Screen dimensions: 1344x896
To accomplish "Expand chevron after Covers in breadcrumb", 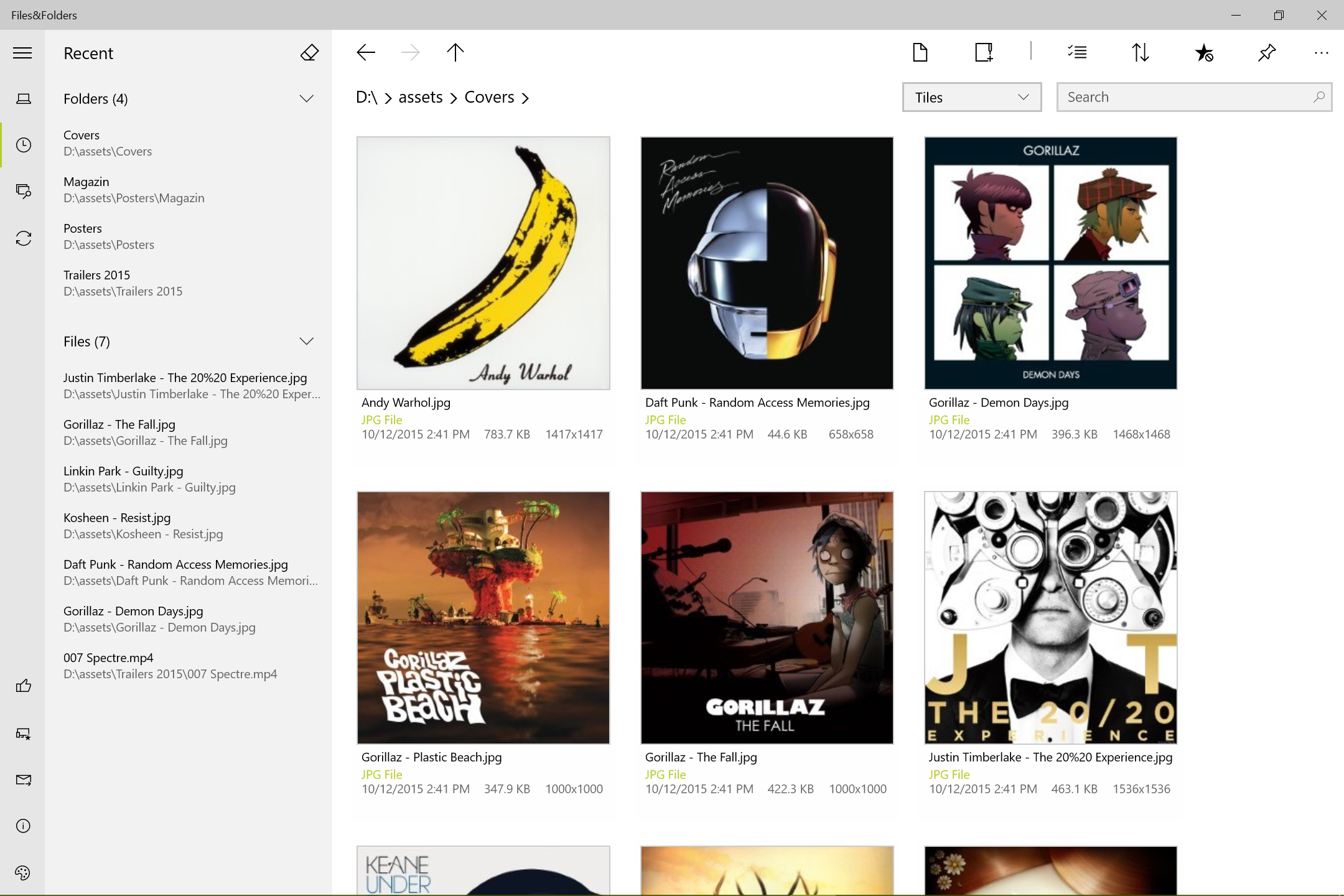I will (525, 98).
